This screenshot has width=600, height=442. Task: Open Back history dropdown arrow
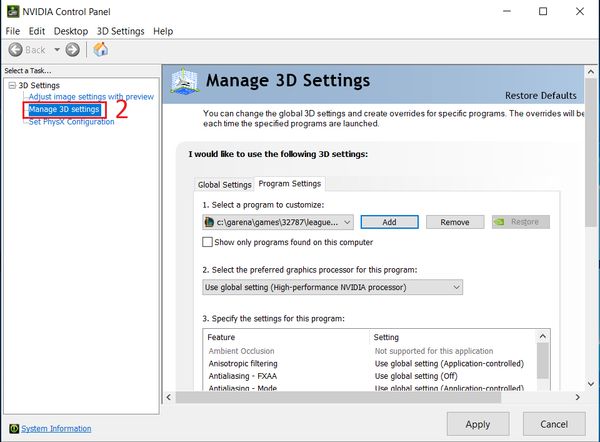[x=57, y=50]
